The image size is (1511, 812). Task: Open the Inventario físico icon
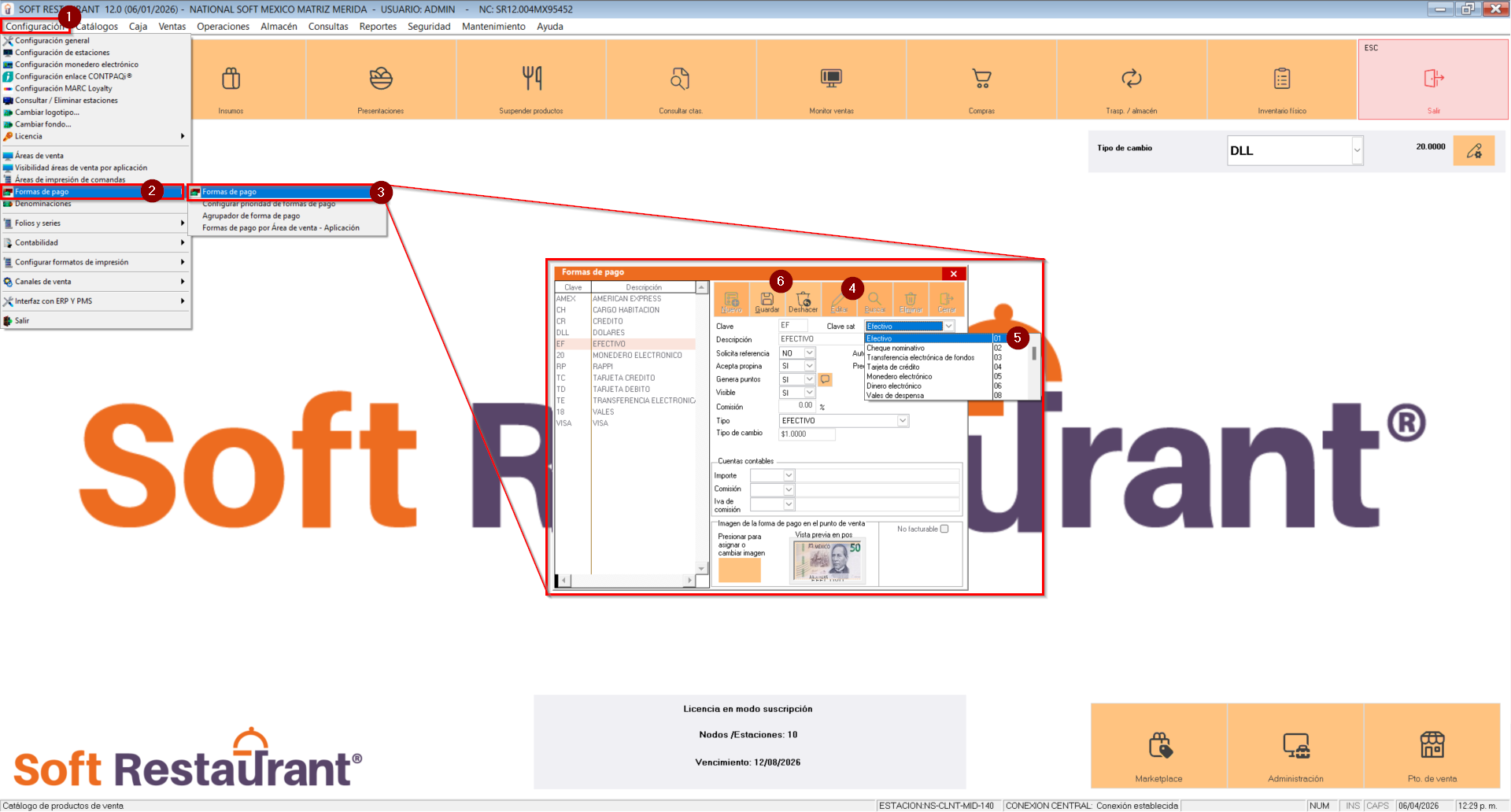point(1282,79)
